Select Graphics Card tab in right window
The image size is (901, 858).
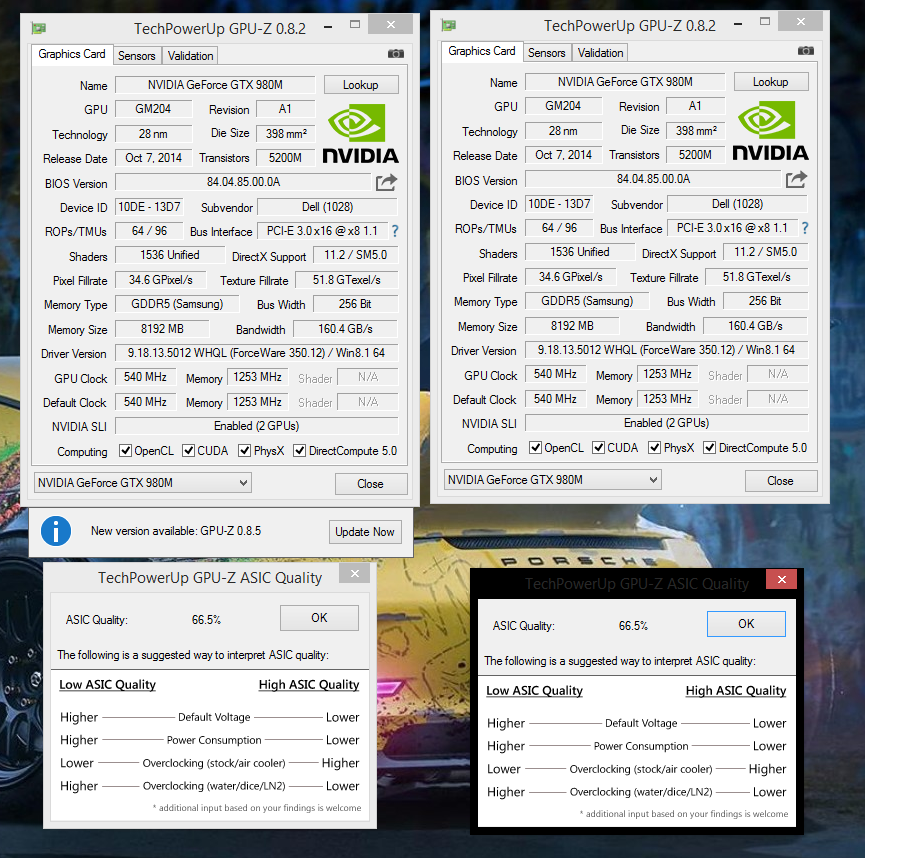[482, 52]
